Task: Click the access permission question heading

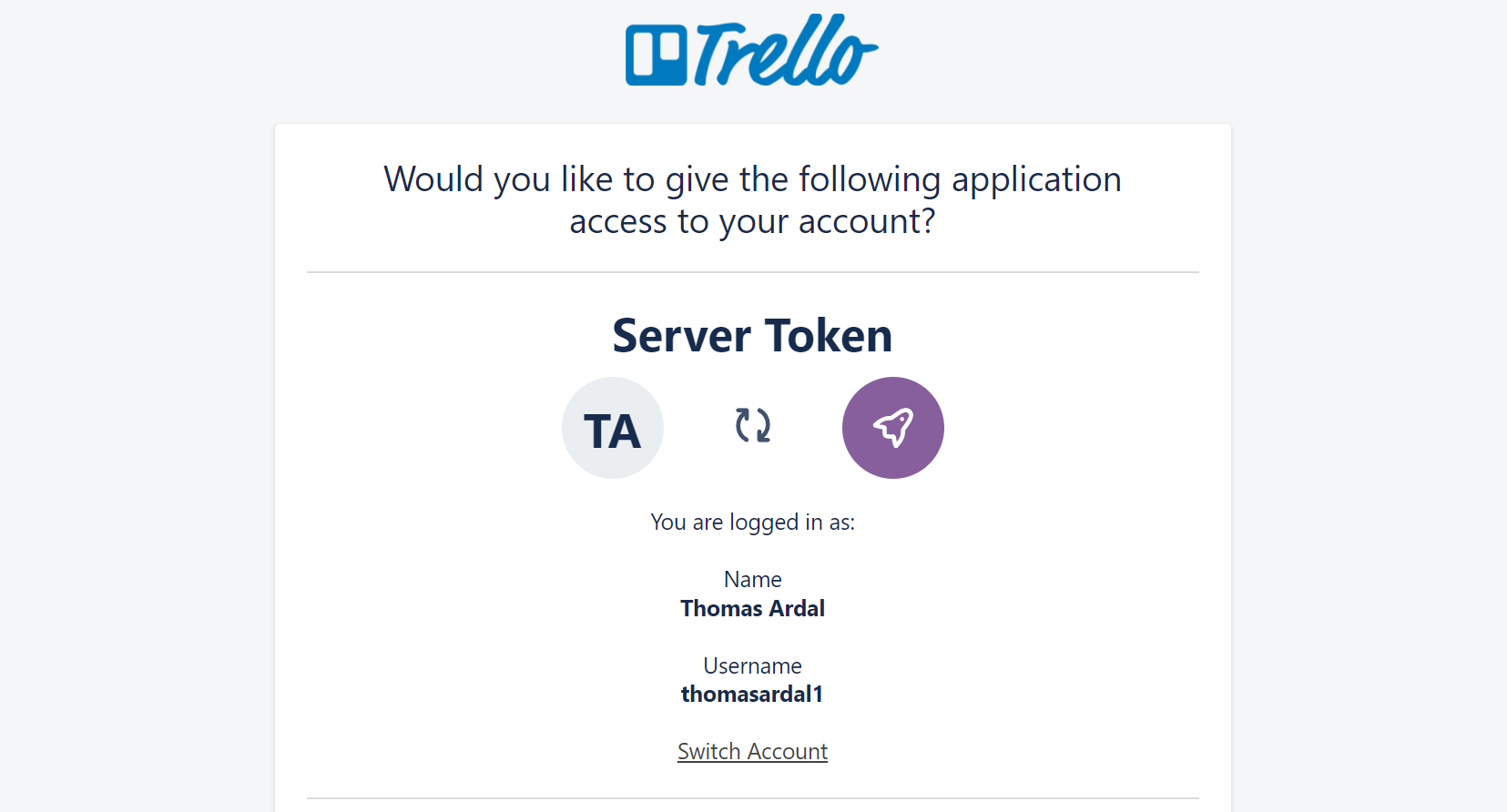Action: coord(753,199)
